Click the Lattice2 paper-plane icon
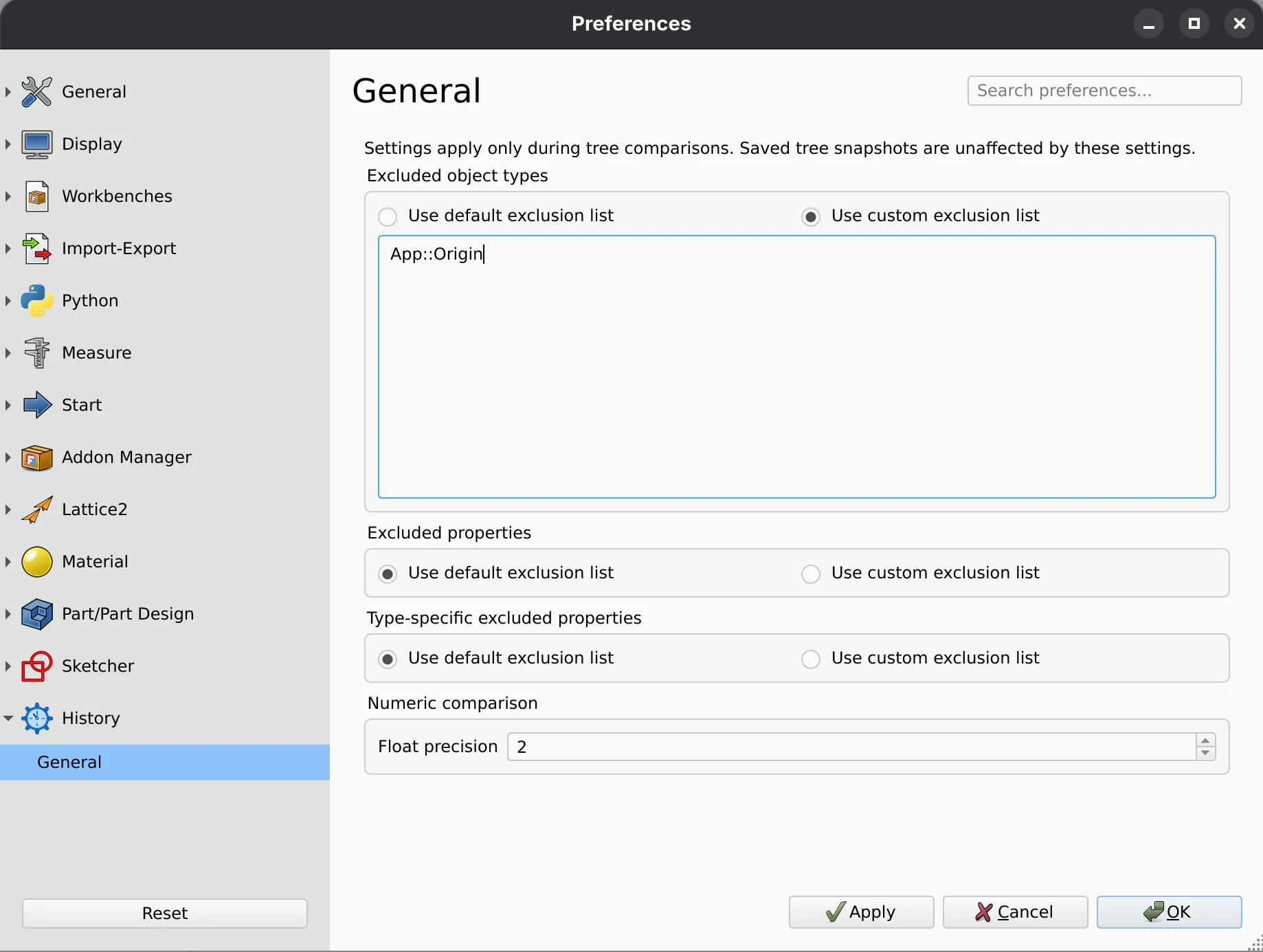 [37, 510]
